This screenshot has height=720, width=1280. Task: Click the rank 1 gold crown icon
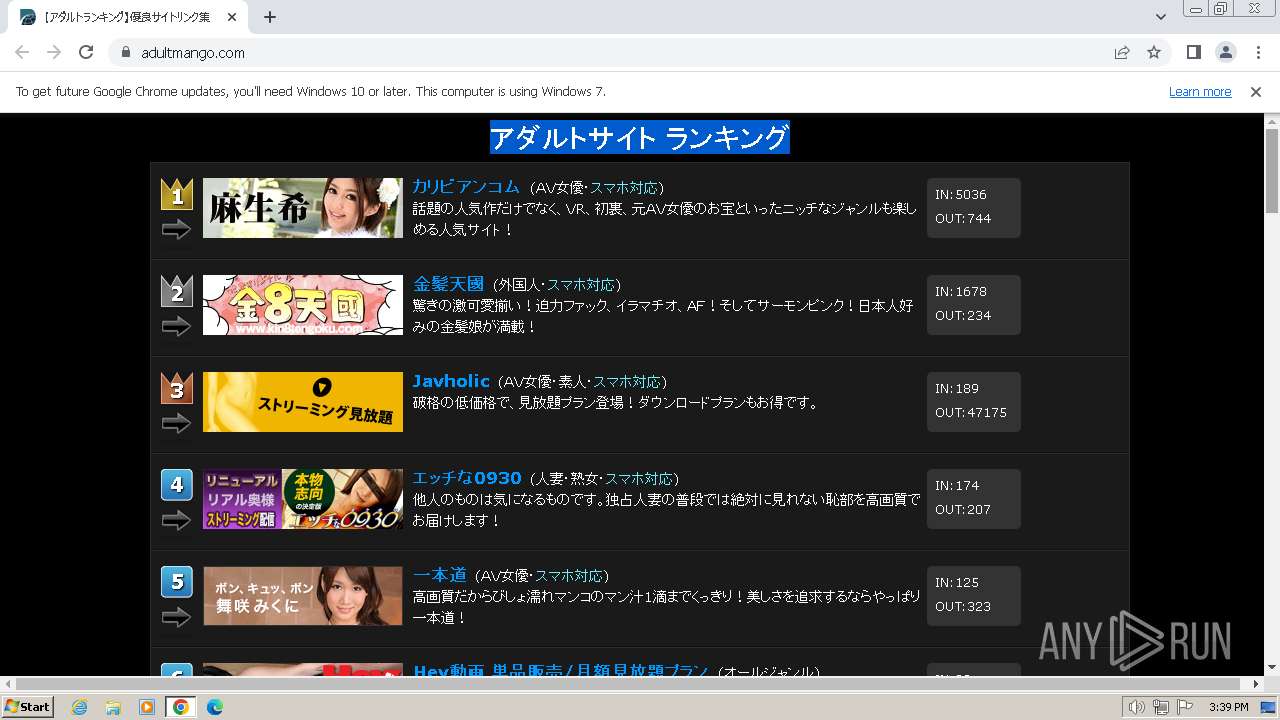pos(177,194)
